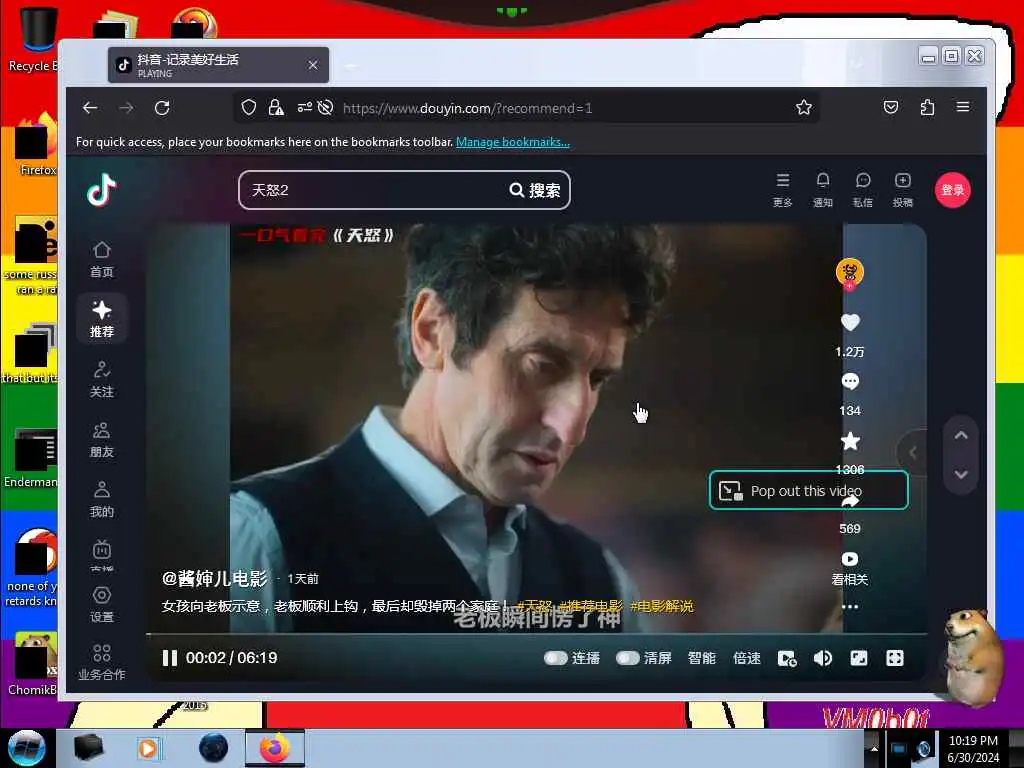Screen dimensions: 1024x768
Task: Open the media player taskbar icon
Action: [148, 748]
